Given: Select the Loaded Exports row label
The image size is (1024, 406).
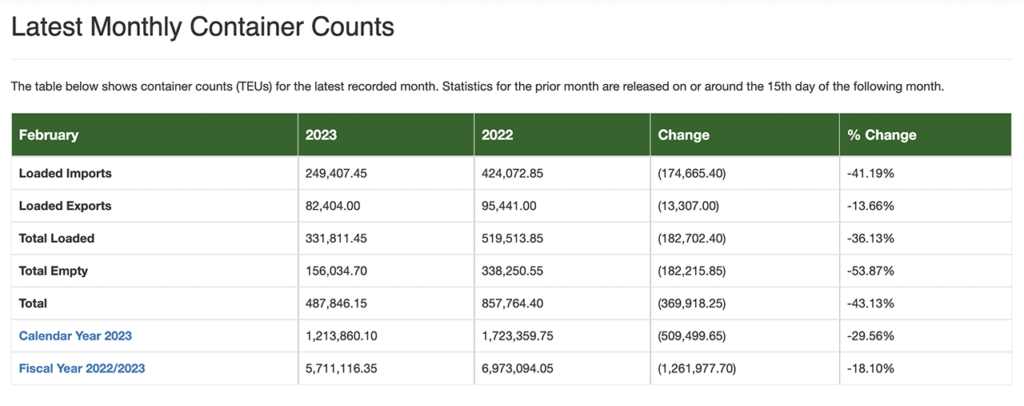Looking at the screenshot, I should [65, 206].
